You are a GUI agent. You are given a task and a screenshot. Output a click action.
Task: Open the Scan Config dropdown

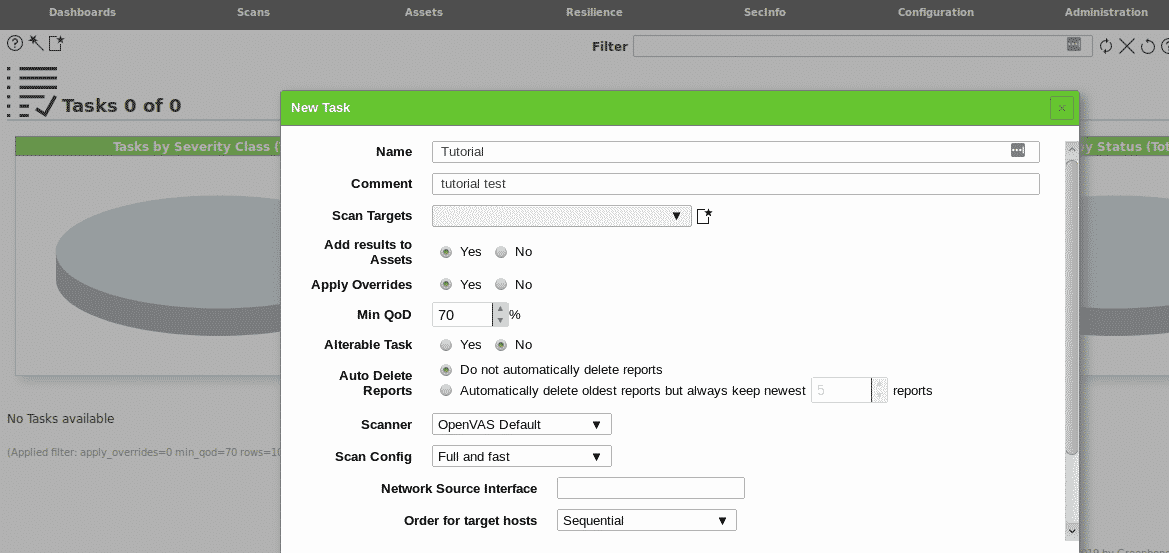coord(521,457)
